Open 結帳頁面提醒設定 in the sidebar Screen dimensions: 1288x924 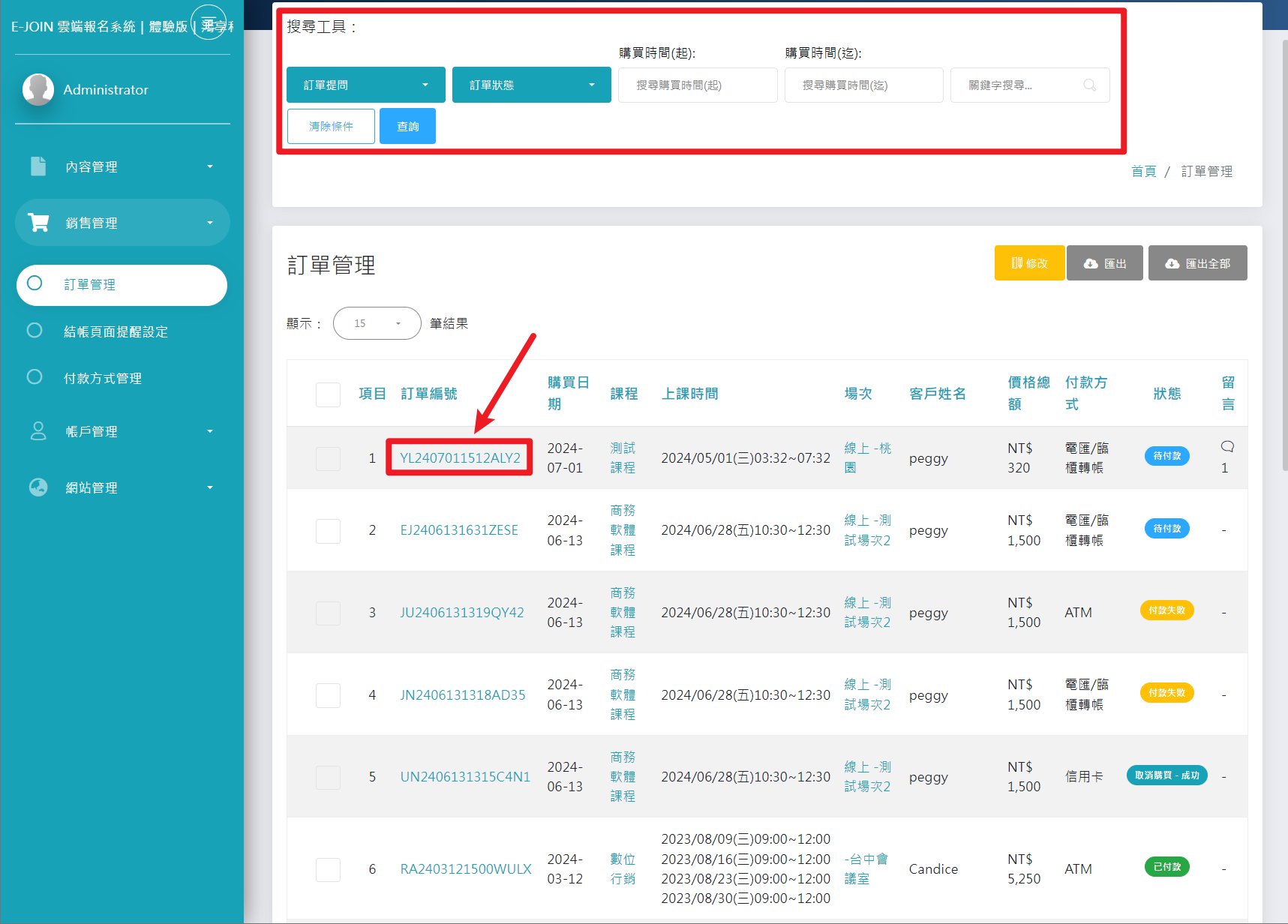click(x=116, y=331)
